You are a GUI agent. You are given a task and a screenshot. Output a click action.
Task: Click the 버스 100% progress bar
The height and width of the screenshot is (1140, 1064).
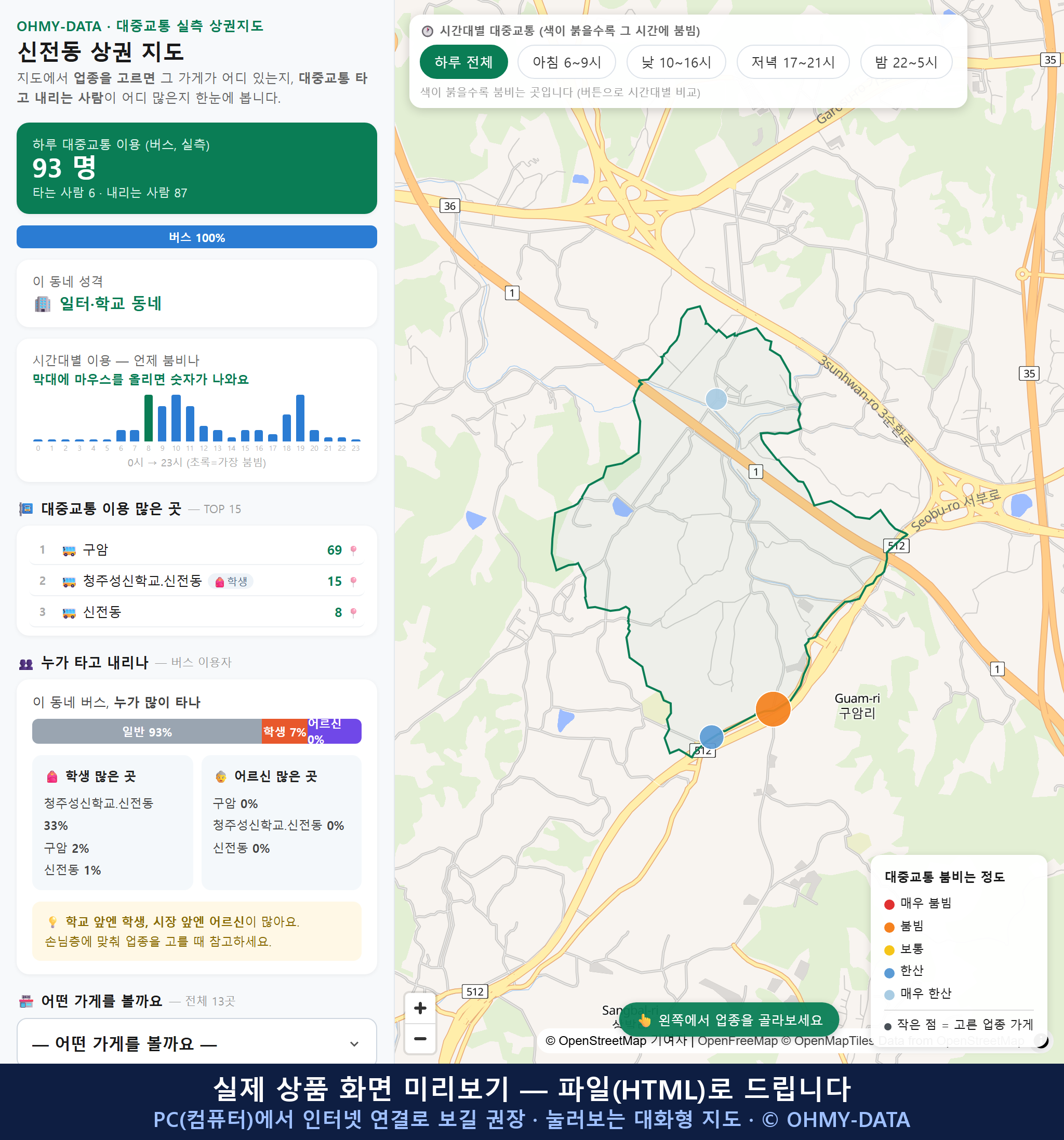(x=197, y=237)
